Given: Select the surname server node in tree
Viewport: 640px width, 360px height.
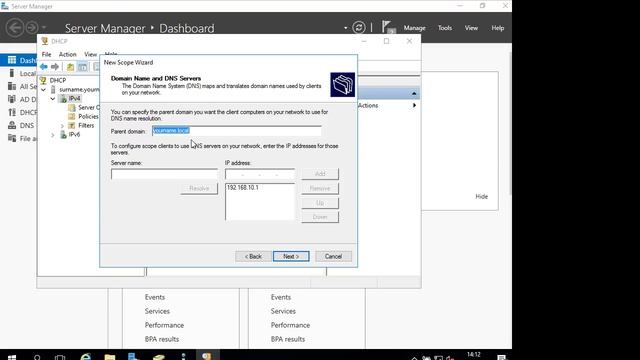Looking at the screenshot, I should pos(79,89).
